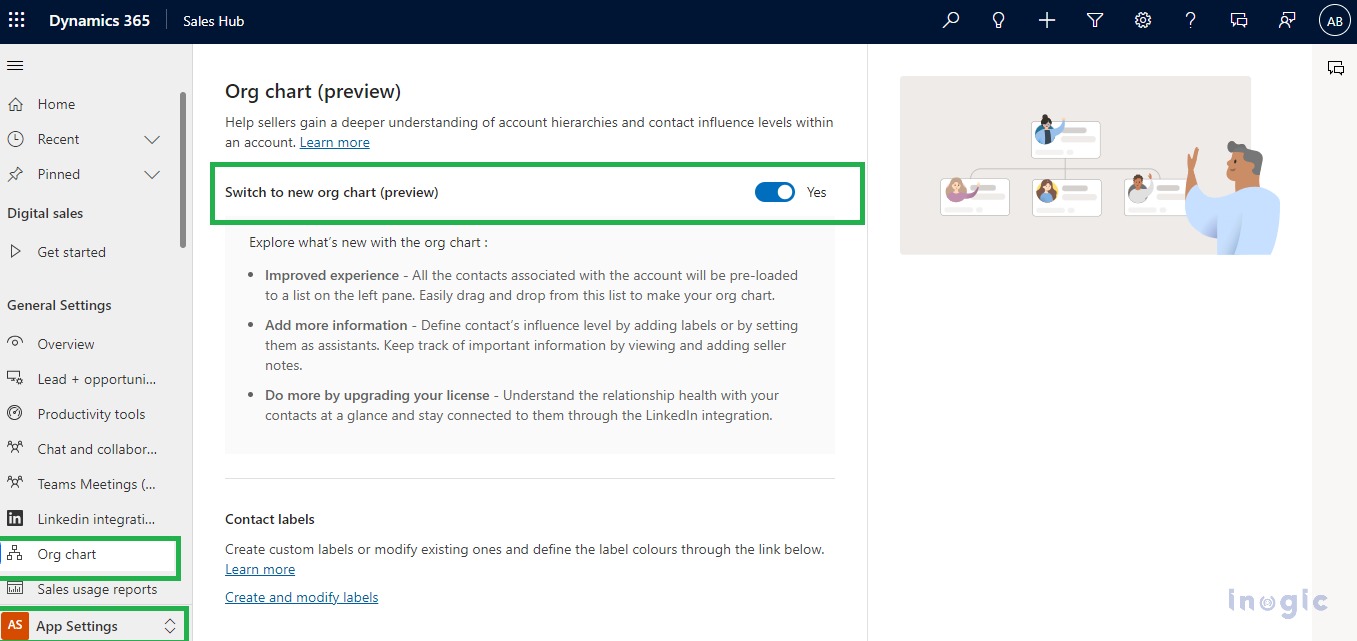Click the Digital sales section header

tap(45, 213)
